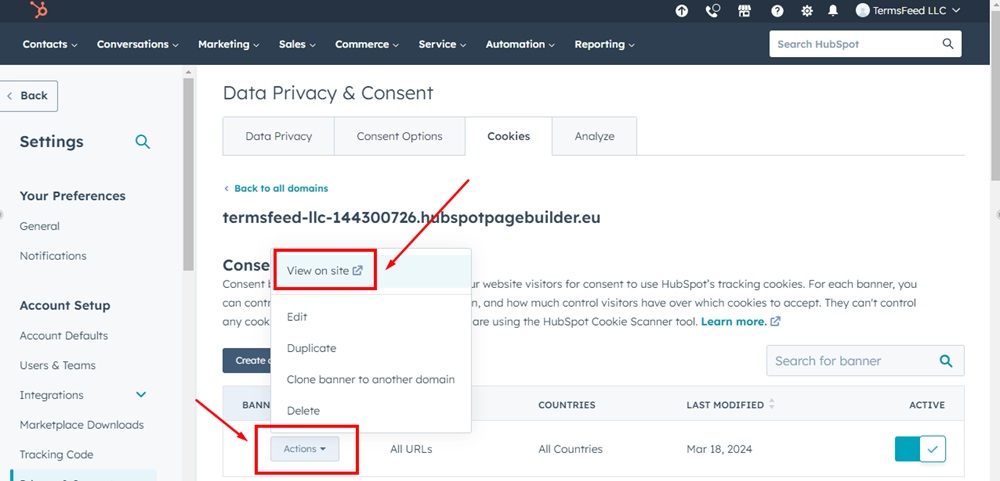Click the Learn more link
1000x481 pixels.
pos(733,322)
